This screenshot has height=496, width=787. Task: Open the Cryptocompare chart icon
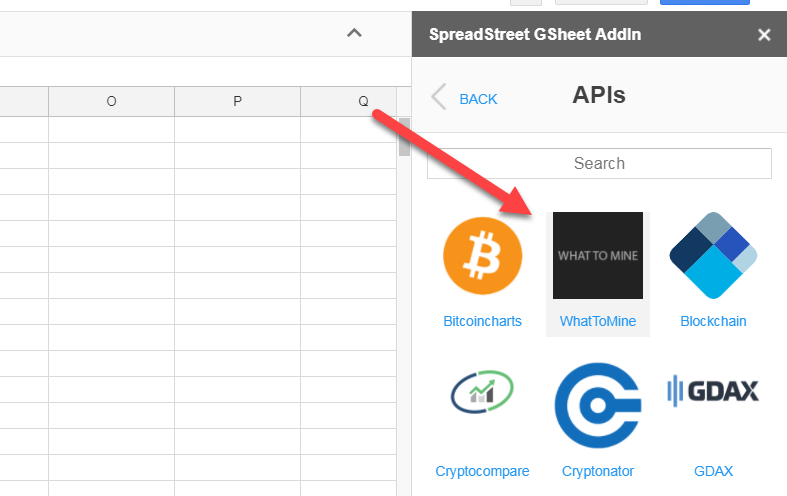[x=482, y=392]
